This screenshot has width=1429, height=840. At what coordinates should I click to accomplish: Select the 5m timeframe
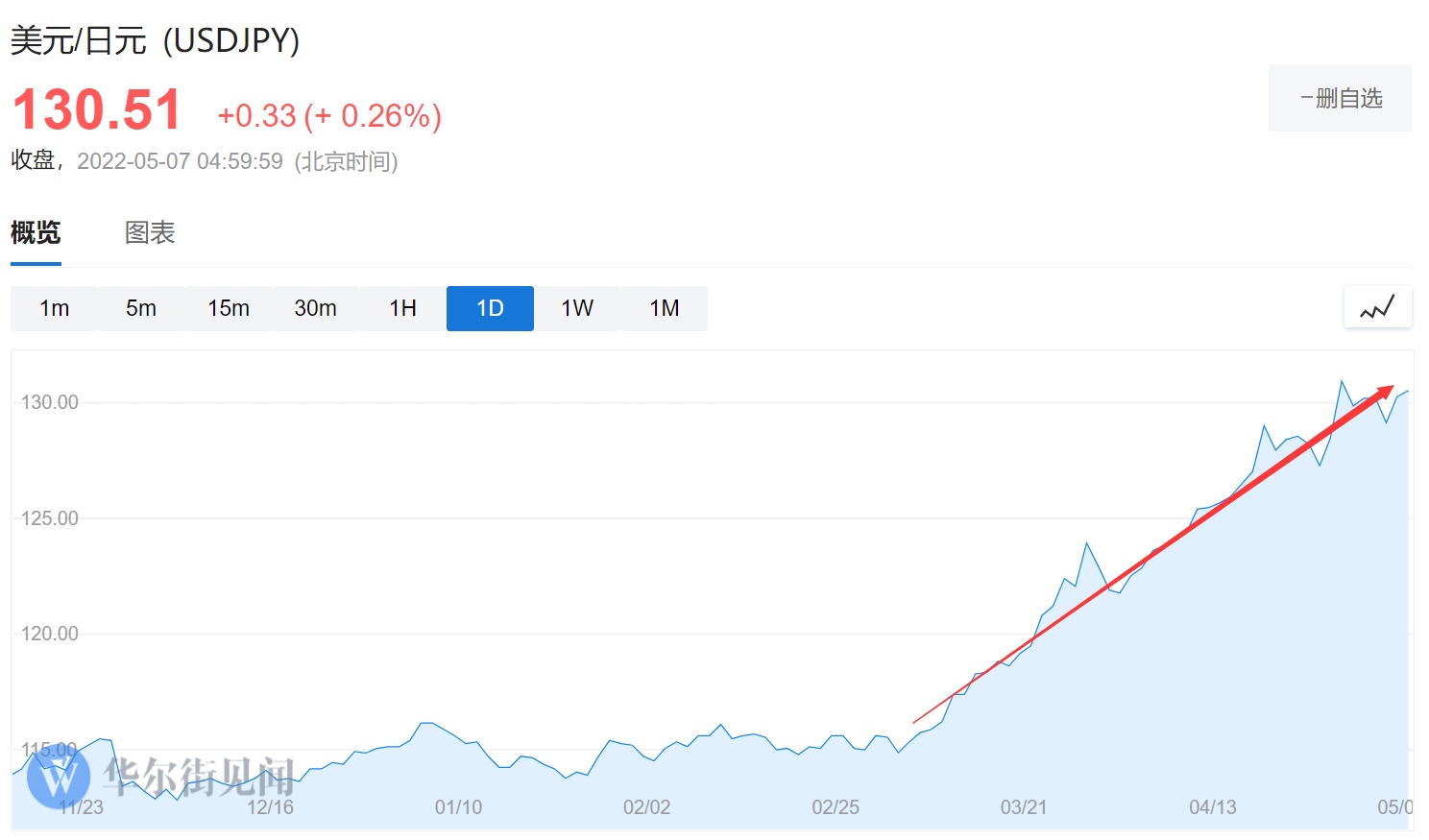point(141,308)
